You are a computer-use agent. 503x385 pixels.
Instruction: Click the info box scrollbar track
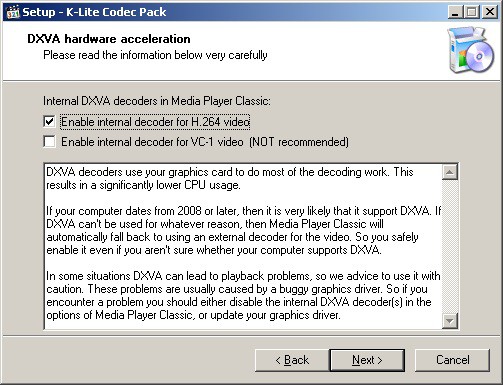(x=450, y=247)
